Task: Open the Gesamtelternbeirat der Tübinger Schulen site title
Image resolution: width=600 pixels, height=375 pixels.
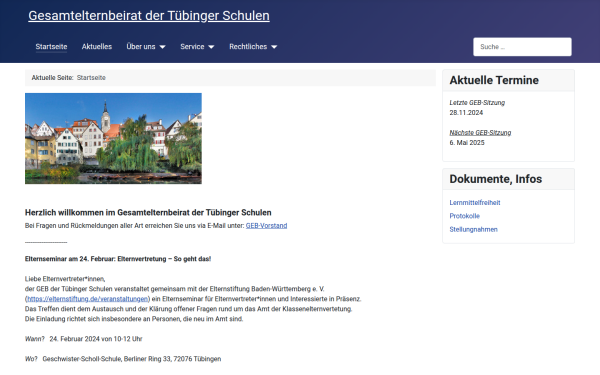Action: pos(149,16)
